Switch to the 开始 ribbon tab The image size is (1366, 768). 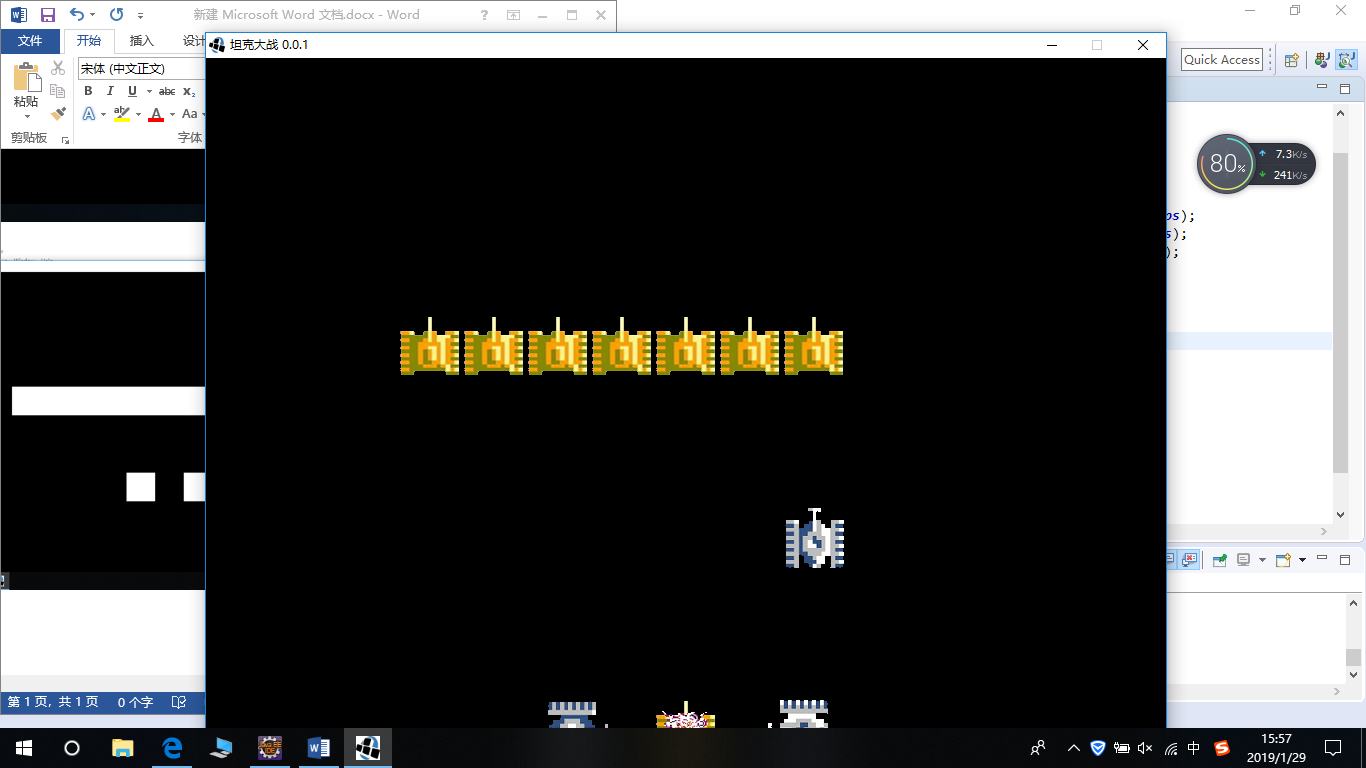[x=89, y=41]
